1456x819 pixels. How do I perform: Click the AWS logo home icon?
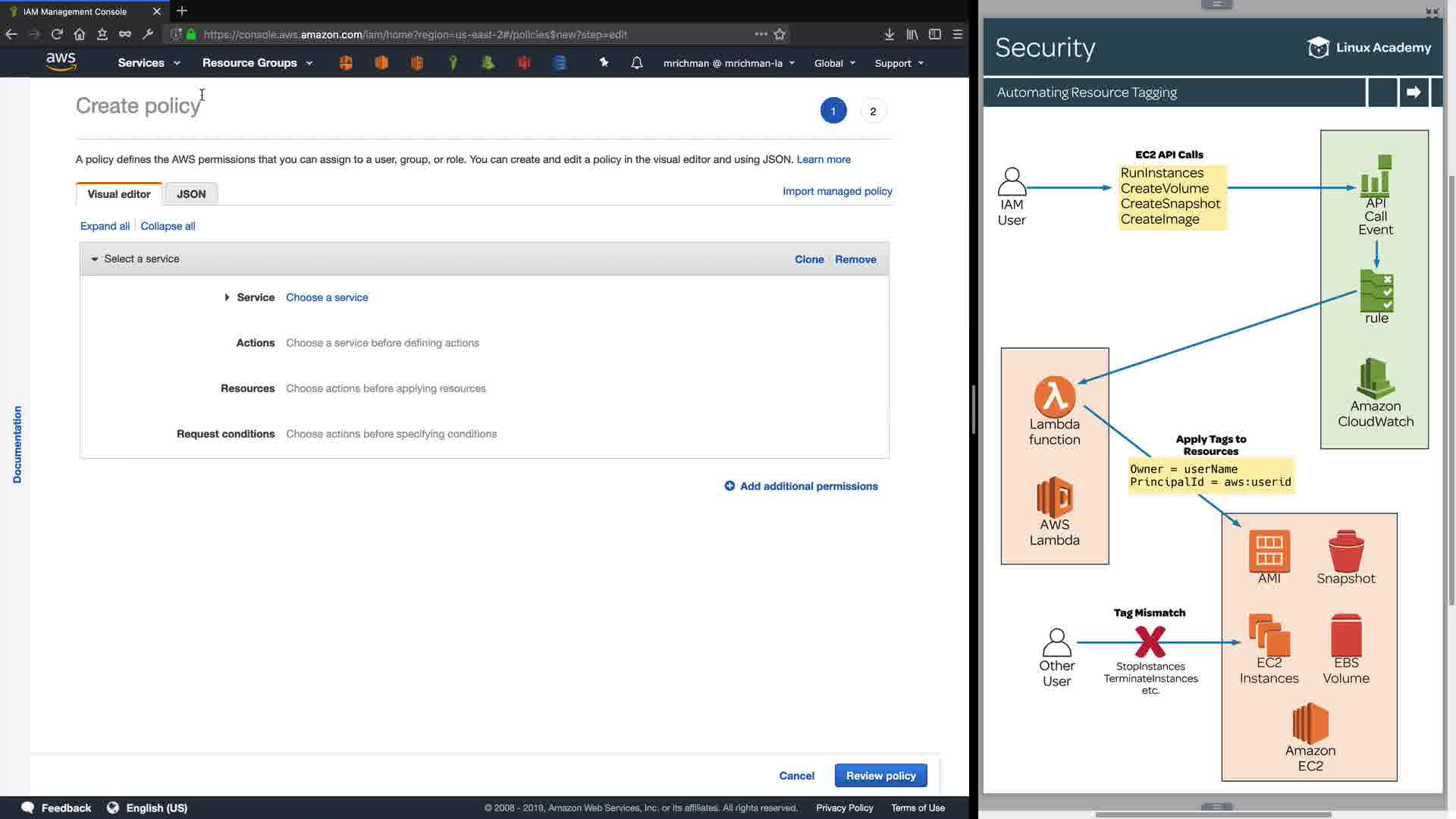pyautogui.click(x=61, y=62)
